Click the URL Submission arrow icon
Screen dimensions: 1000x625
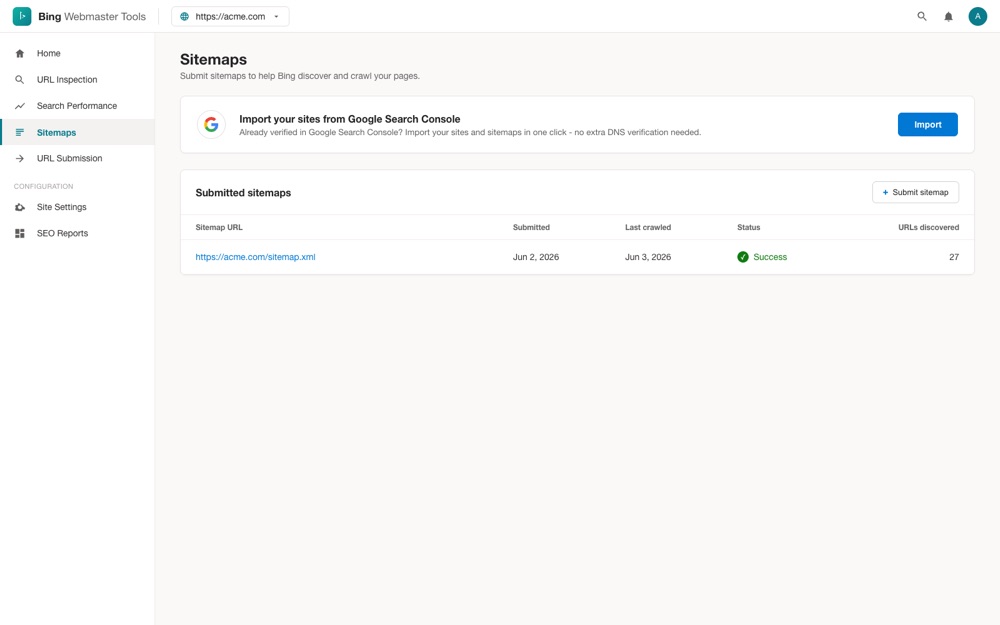pyautogui.click(x=20, y=158)
